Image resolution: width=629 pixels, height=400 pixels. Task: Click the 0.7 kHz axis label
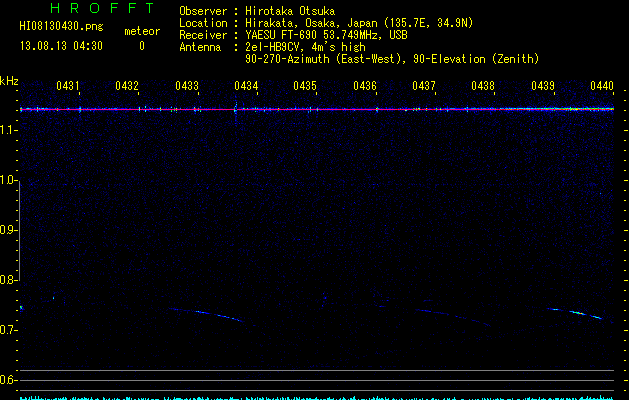pos(9,330)
